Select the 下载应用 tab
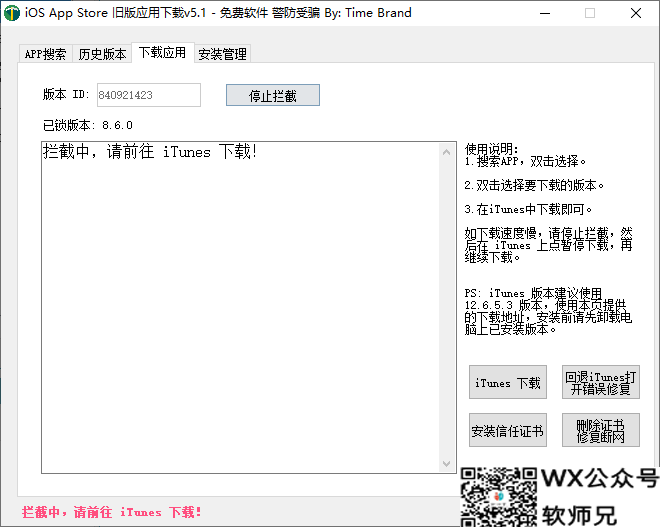This screenshot has width=660, height=527. (162, 53)
